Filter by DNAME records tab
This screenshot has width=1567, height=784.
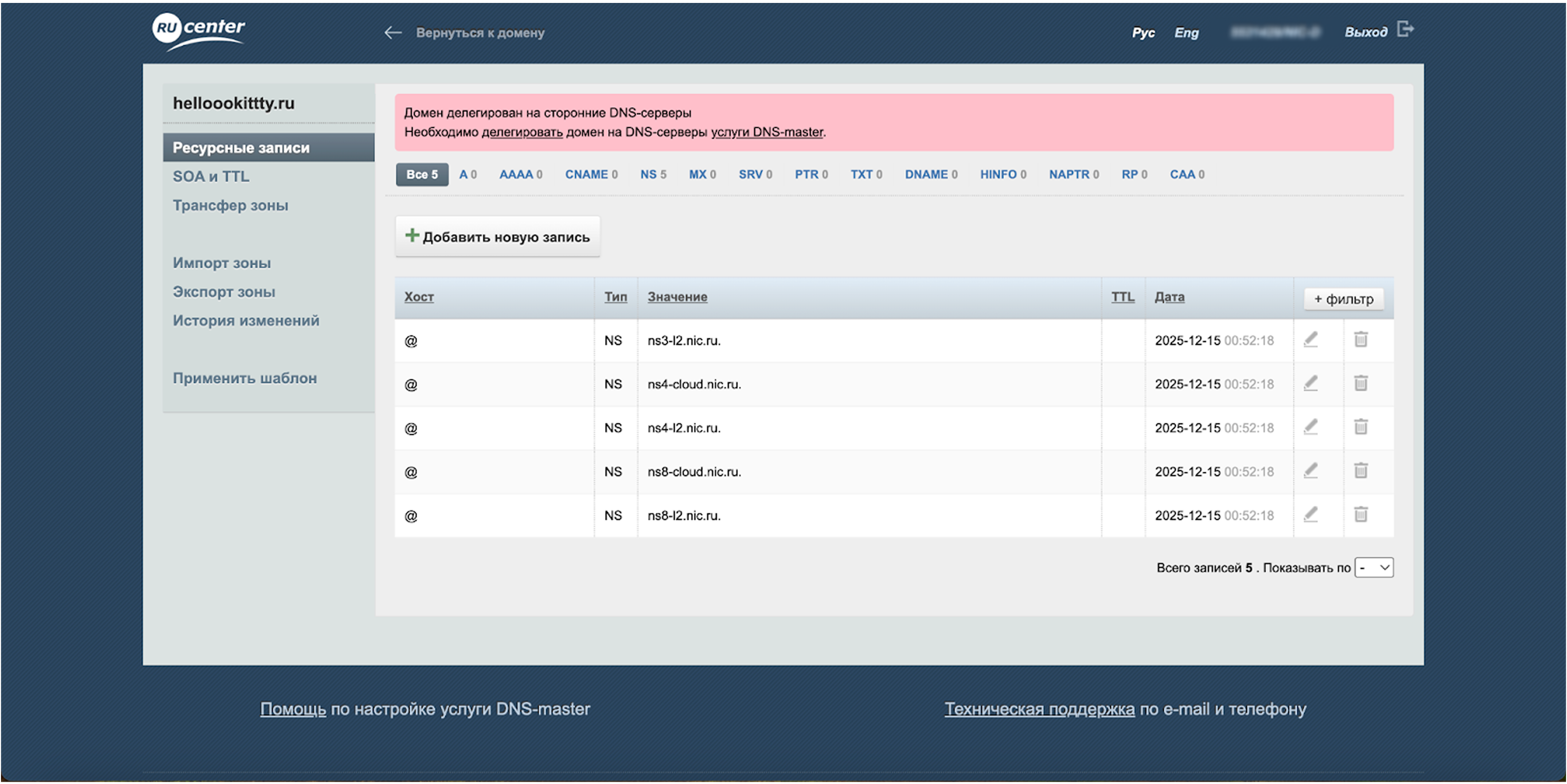tap(931, 174)
